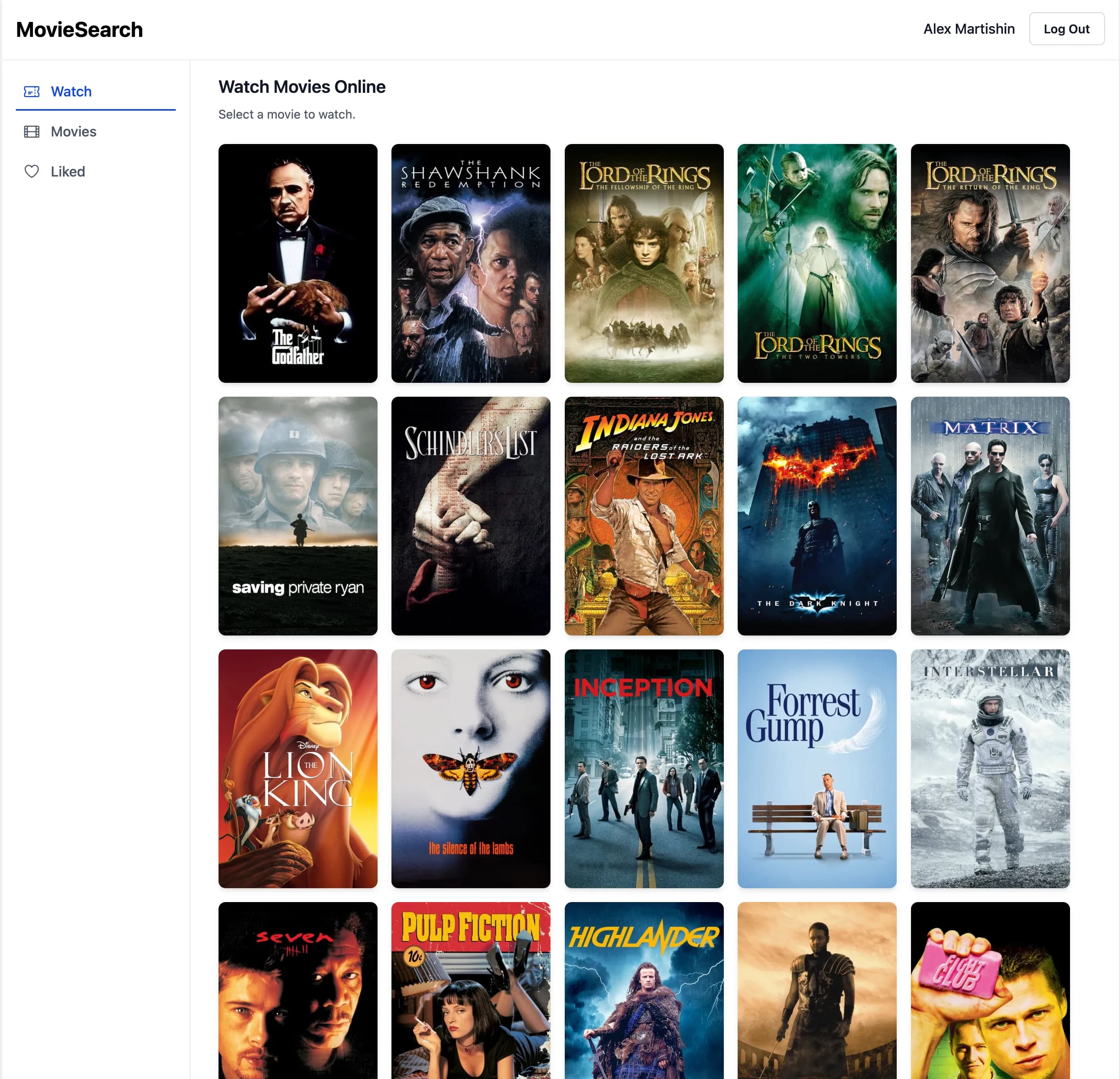
Task: Choose the Seven poster
Action: click(298, 991)
